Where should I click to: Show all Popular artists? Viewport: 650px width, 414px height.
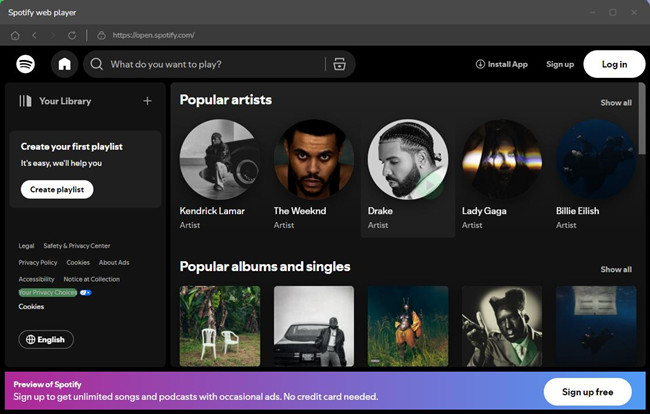click(x=616, y=103)
